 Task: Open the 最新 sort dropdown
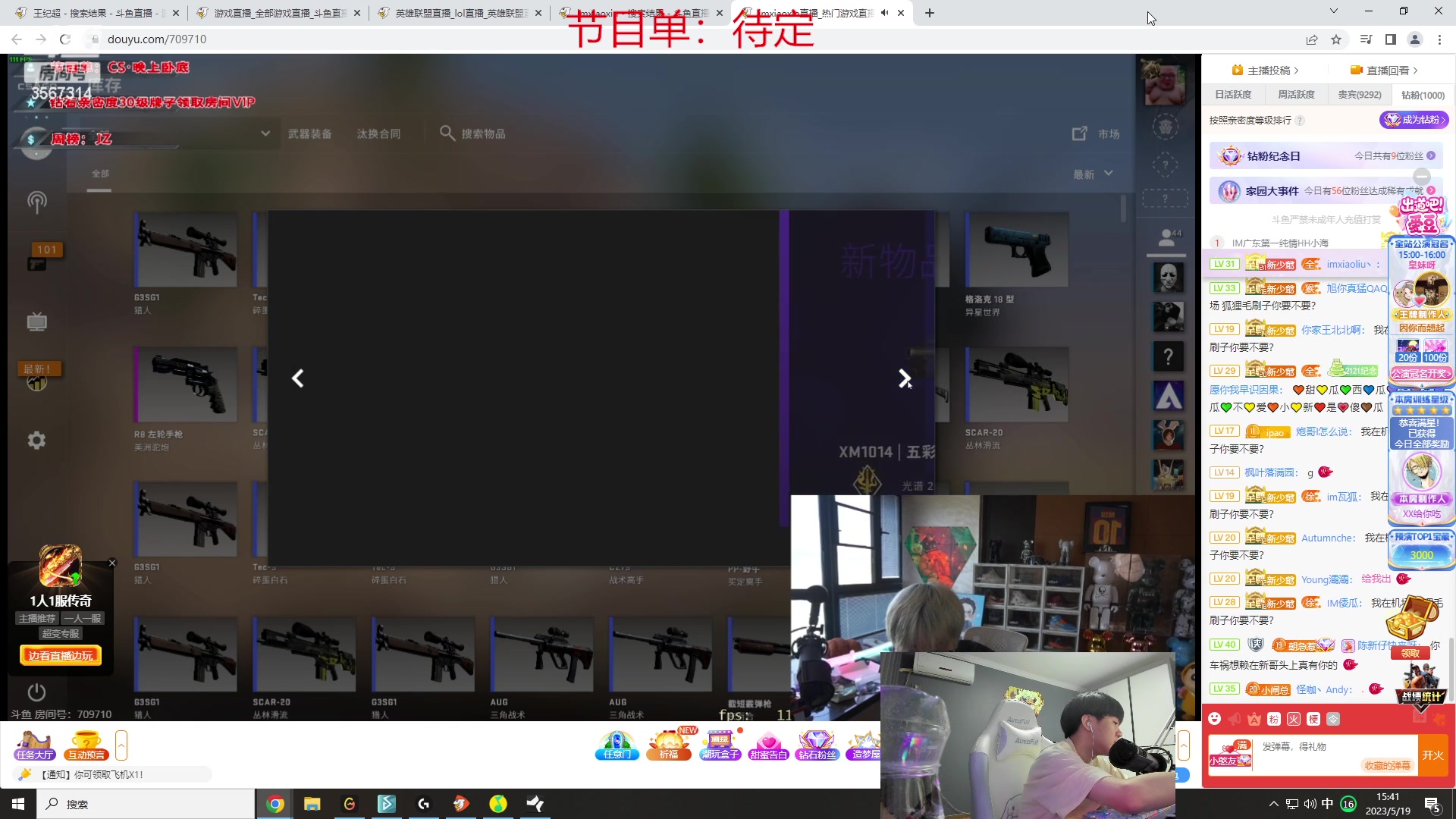coord(1093,174)
